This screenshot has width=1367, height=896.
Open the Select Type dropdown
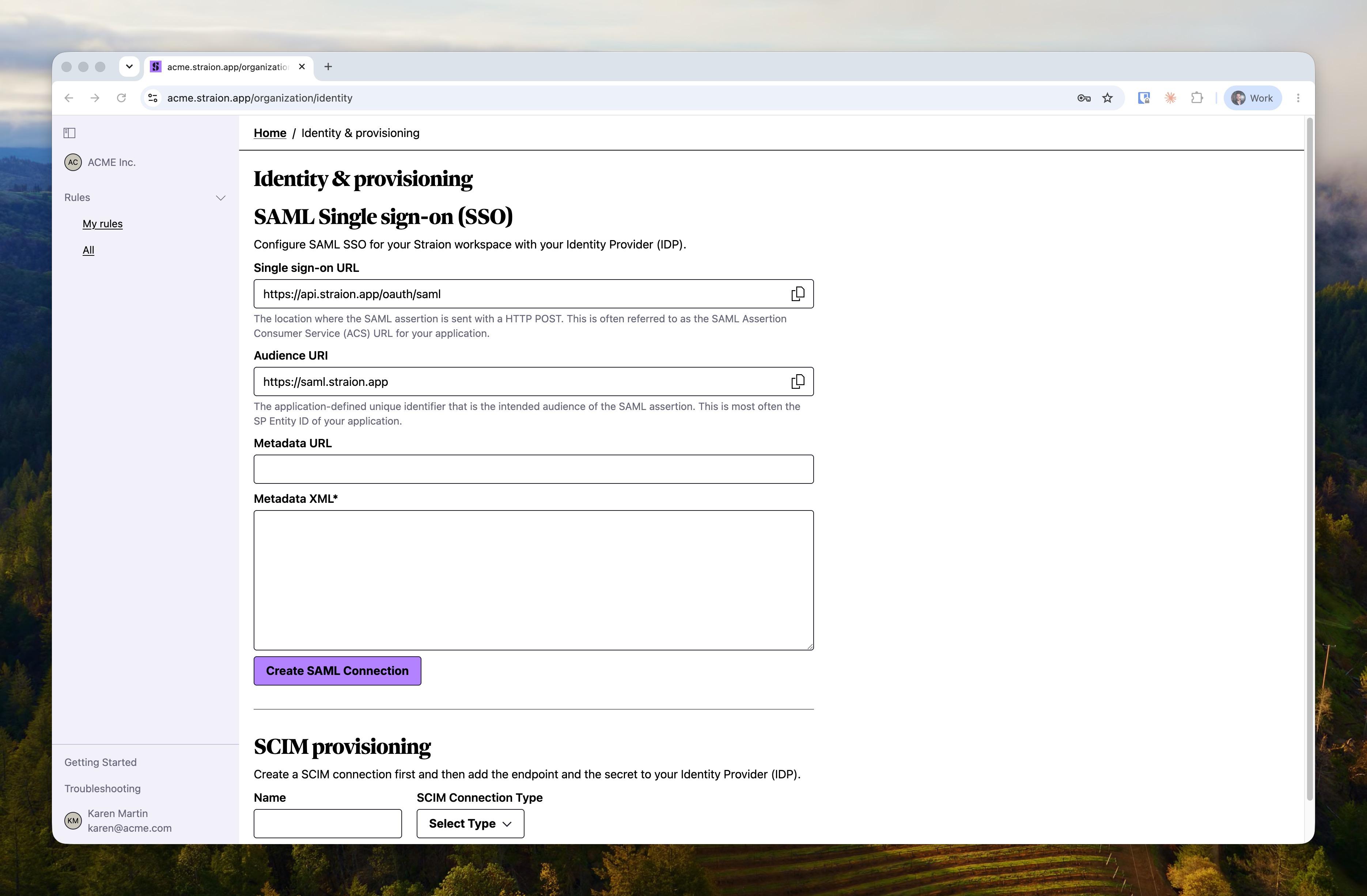470,824
